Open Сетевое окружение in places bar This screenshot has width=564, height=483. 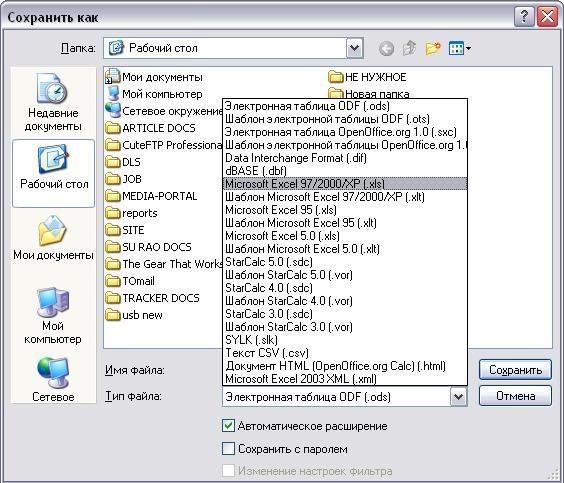click(53, 379)
